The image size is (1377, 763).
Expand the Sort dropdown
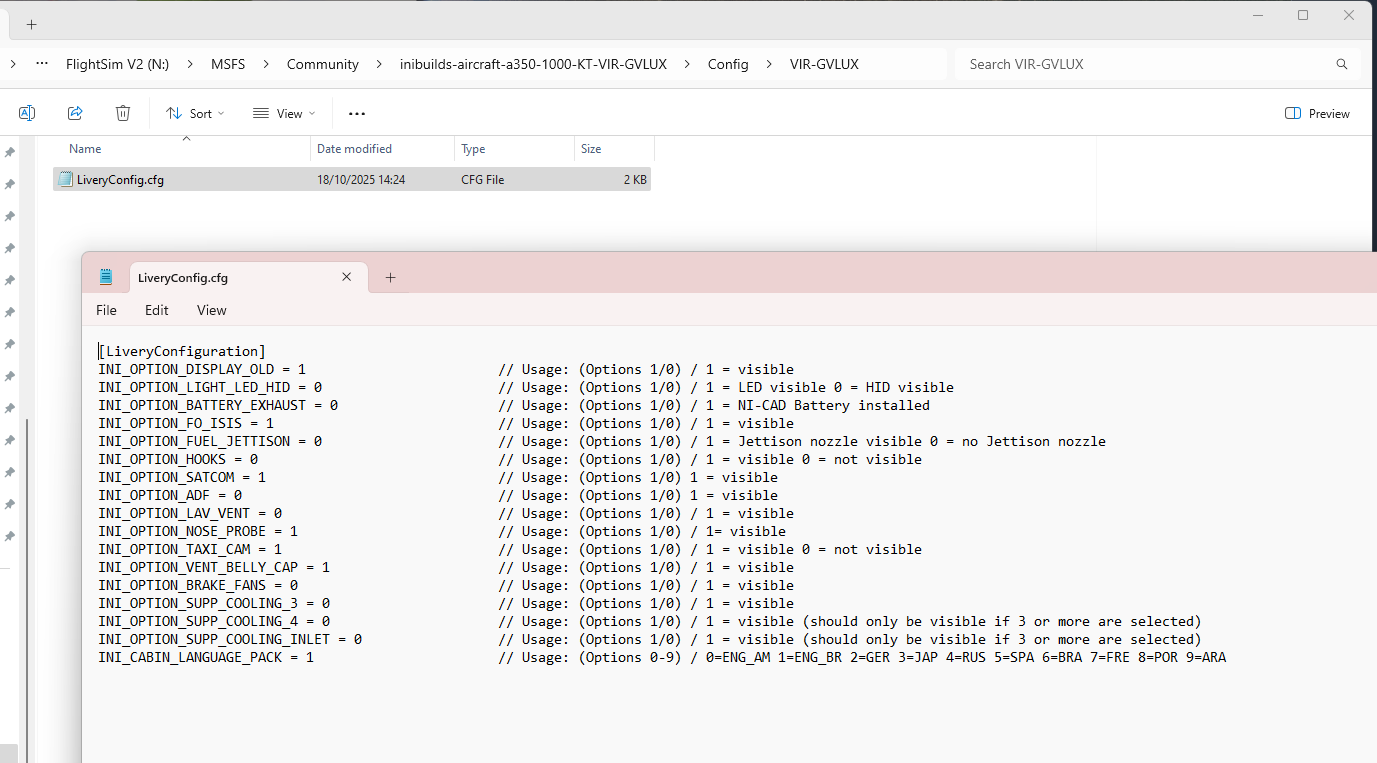point(195,113)
